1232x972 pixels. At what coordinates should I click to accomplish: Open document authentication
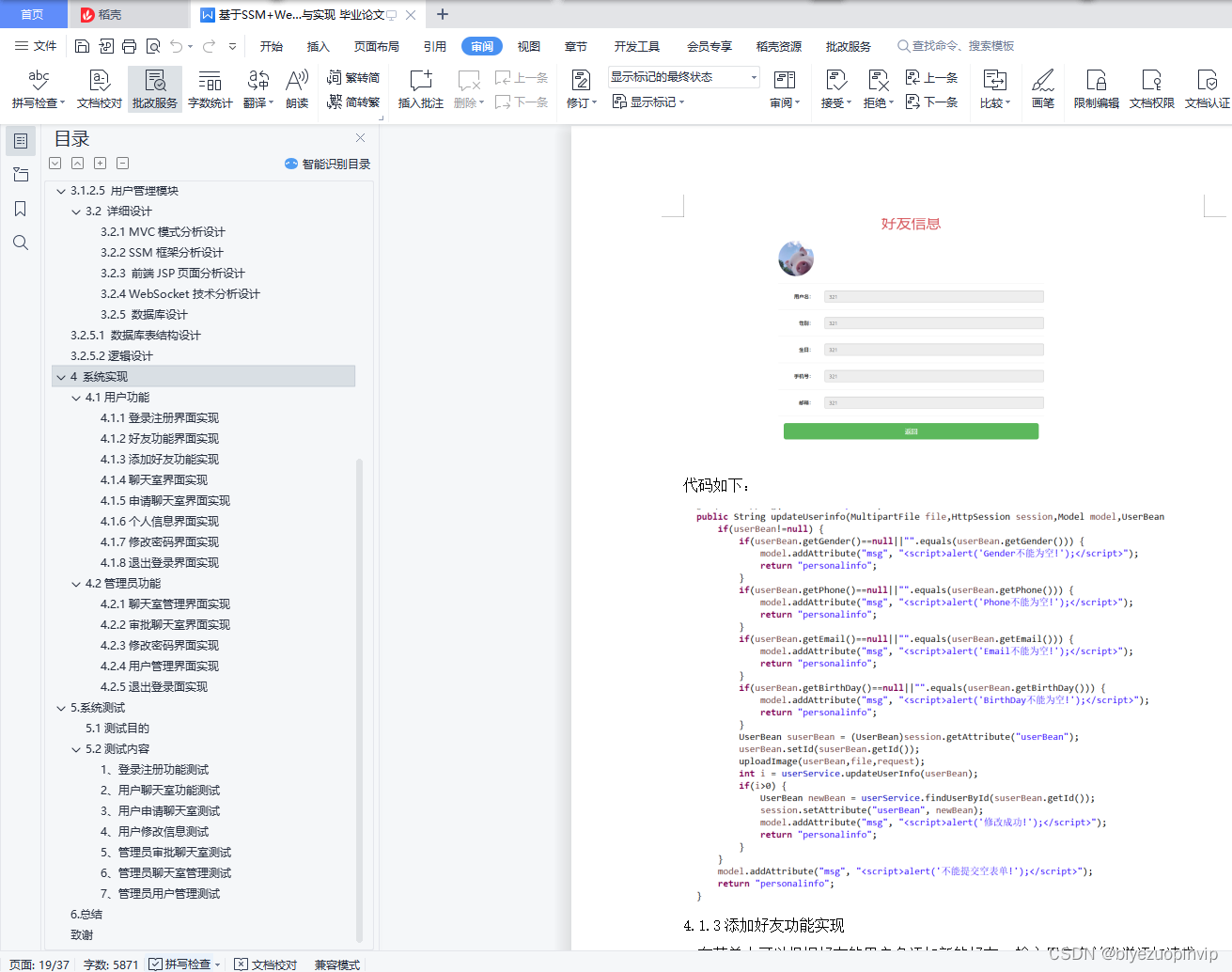tap(1207, 88)
